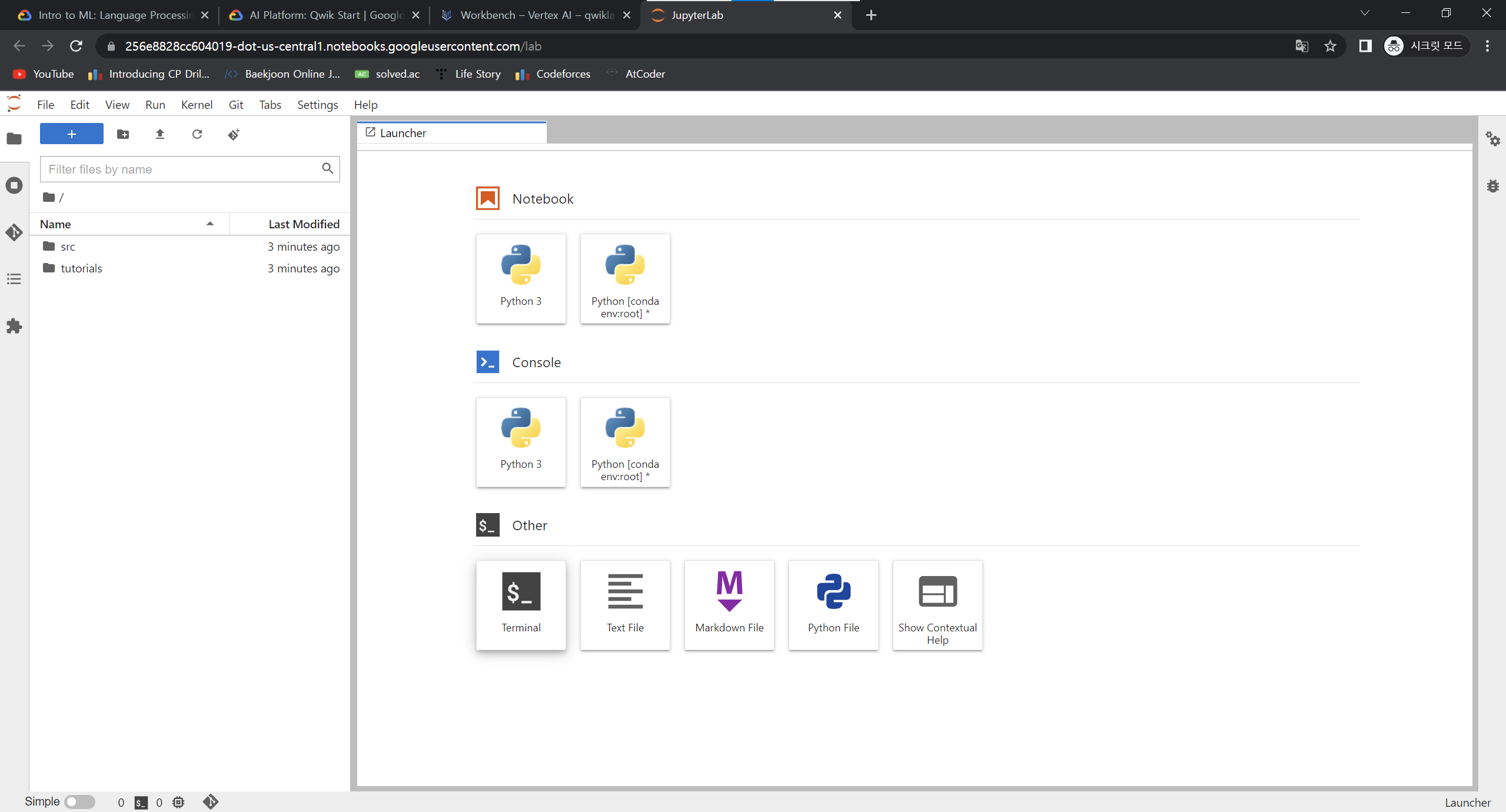Screen dimensions: 1506x812
Task: Expand the tutorials folder
Action: (81, 268)
